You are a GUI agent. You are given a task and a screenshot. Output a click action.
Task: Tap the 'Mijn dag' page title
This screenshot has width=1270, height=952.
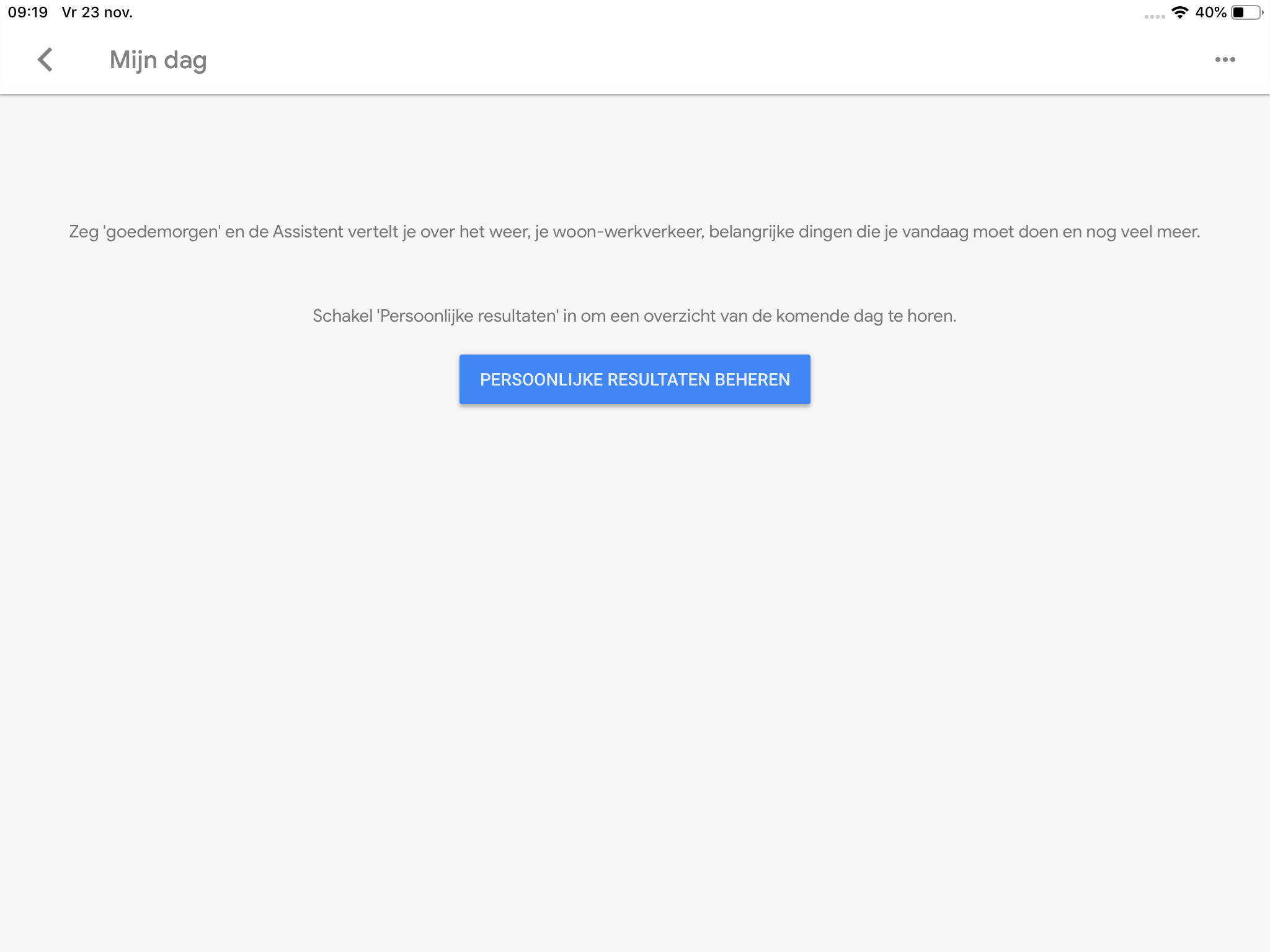(x=158, y=60)
